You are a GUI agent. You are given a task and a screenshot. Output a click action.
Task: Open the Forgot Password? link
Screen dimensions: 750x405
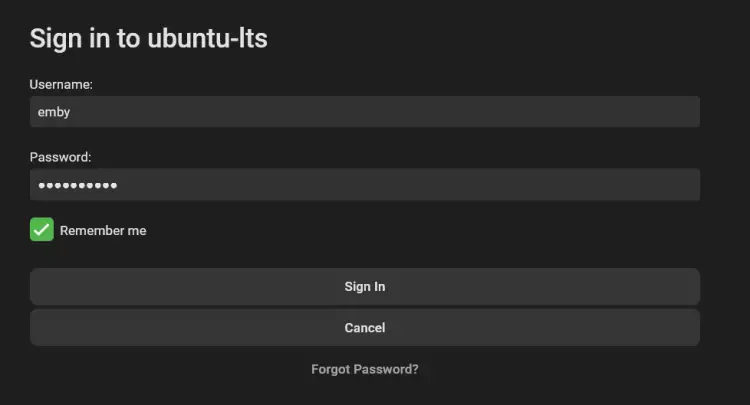pos(364,369)
